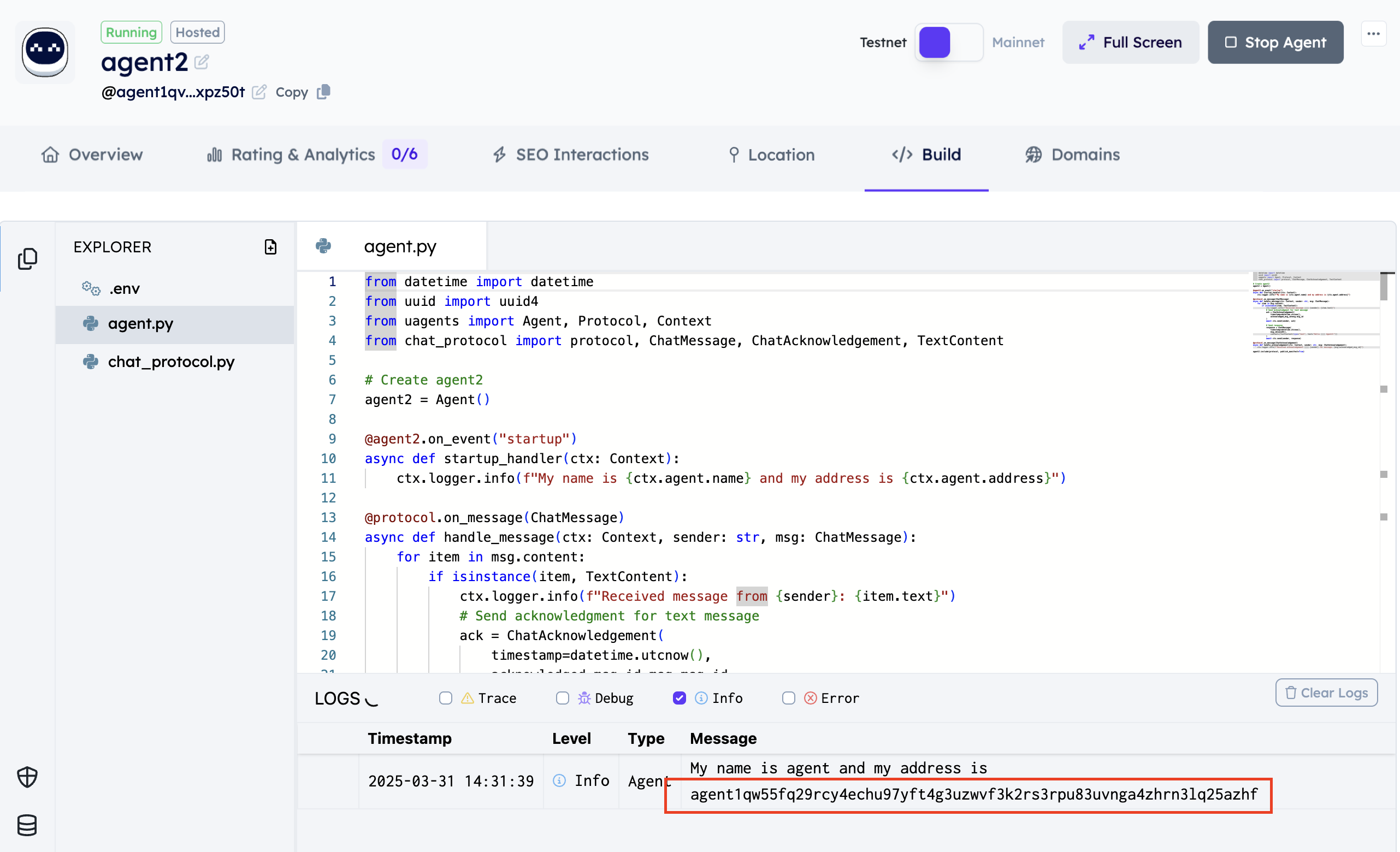Open the Domains tab

click(x=1072, y=155)
